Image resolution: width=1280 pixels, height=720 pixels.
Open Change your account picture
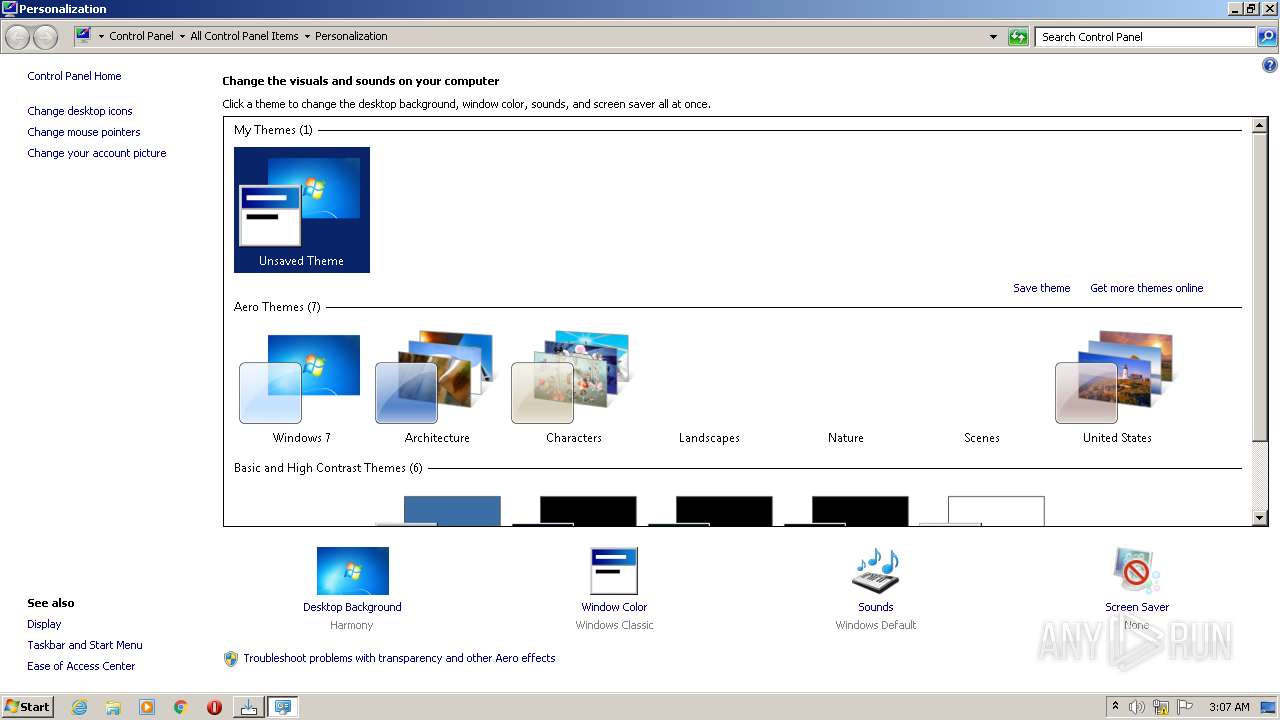click(x=97, y=153)
